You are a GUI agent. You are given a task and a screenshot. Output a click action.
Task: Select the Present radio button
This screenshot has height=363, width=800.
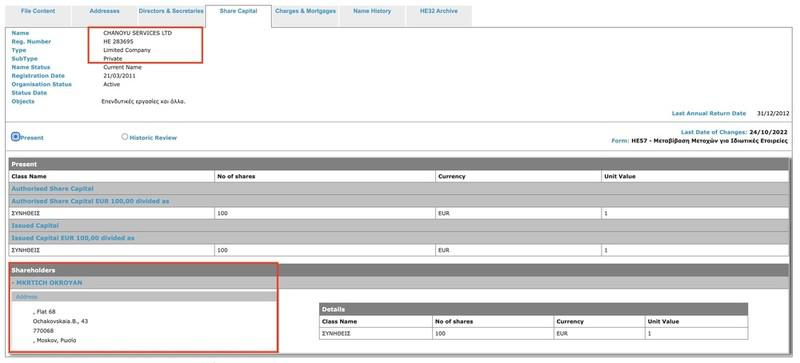(x=15, y=137)
